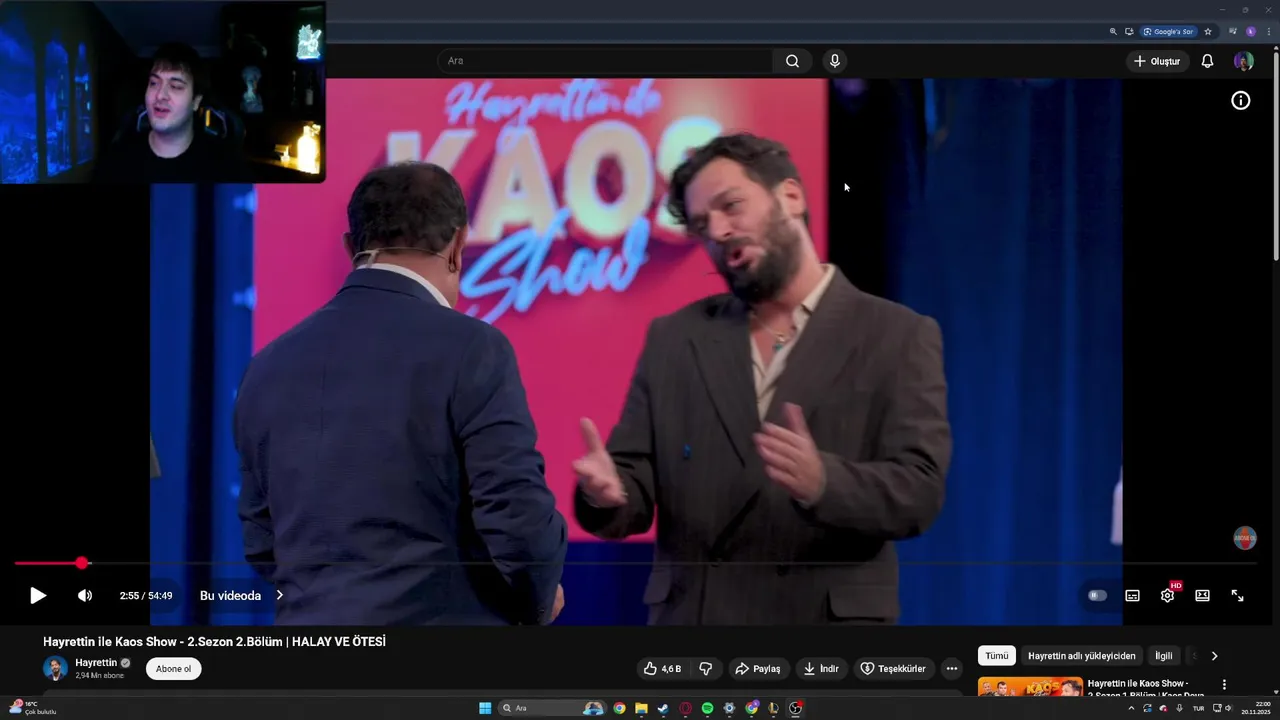Select Hayrettin adlı yükleyiciden chip

[1082, 656]
